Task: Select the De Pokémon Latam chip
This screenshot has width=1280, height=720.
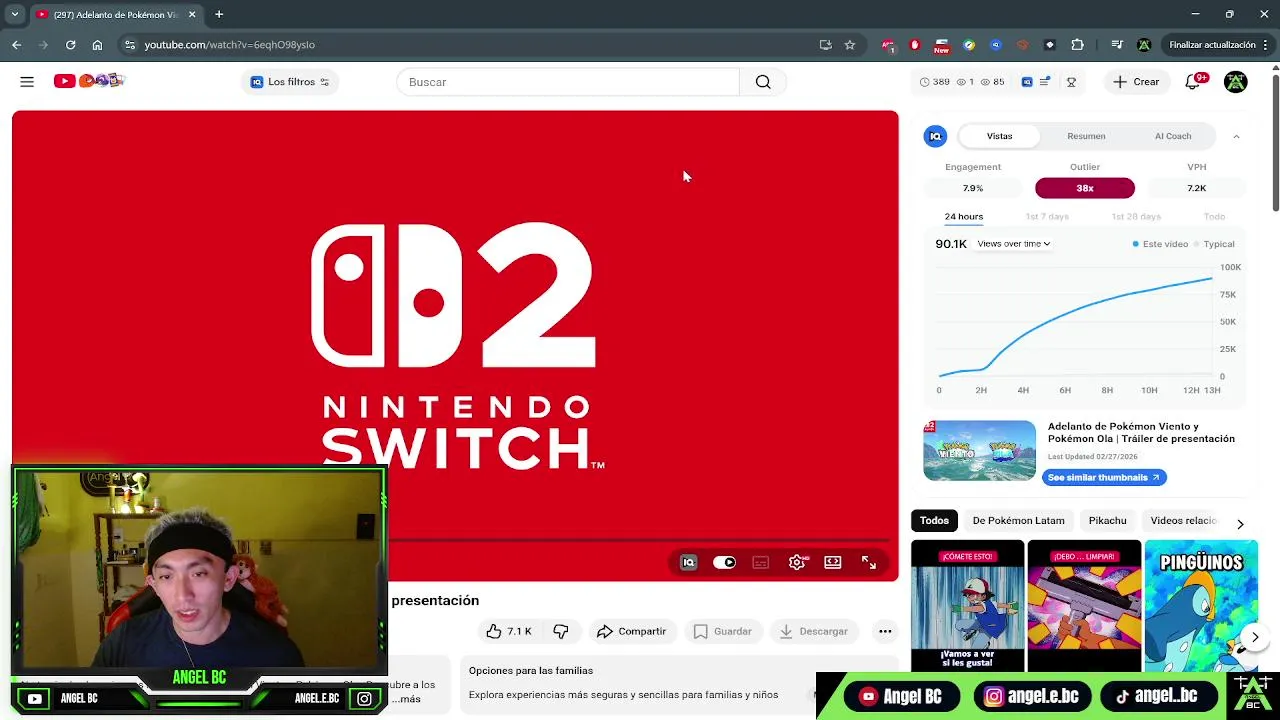Action: [1018, 520]
